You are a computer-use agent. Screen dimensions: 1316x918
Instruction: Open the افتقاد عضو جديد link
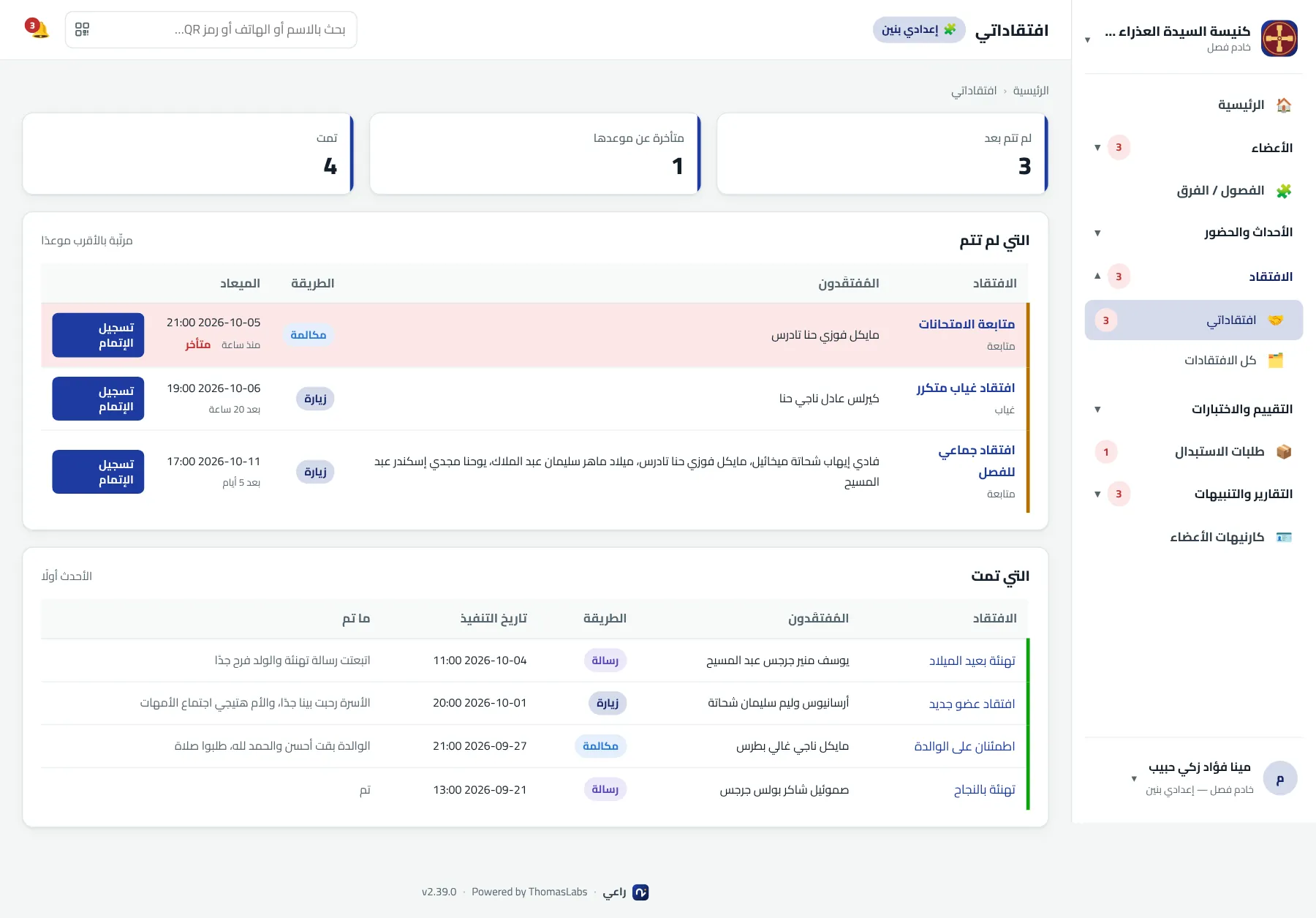[x=972, y=704]
